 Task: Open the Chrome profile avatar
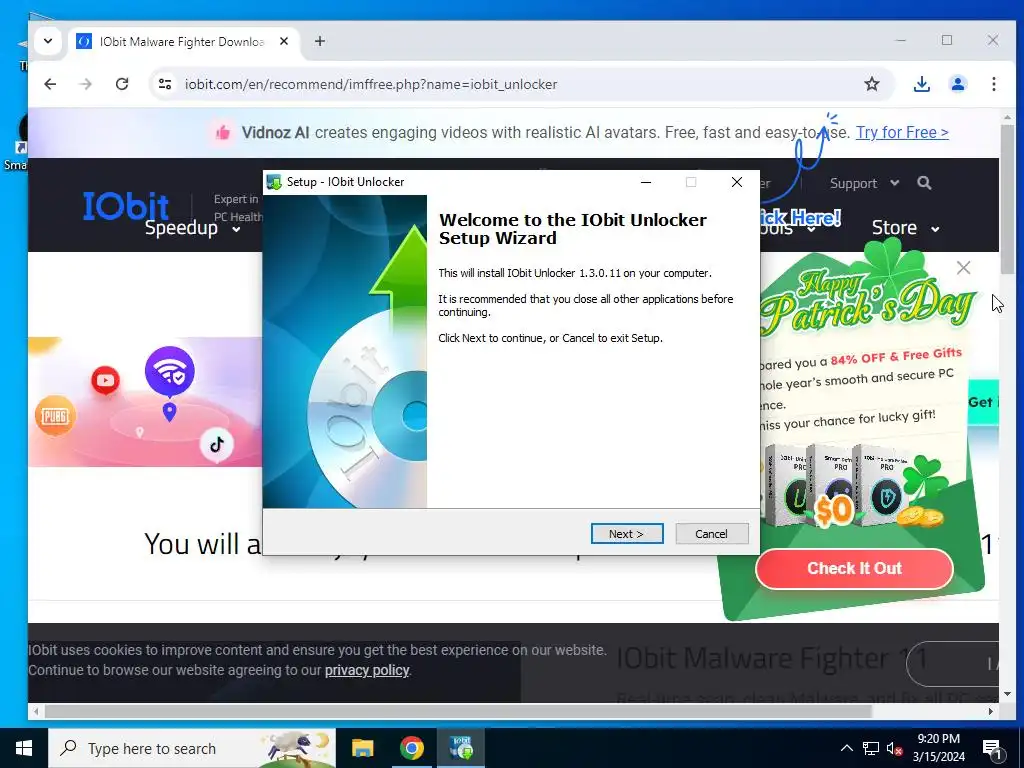coord(957,84)
